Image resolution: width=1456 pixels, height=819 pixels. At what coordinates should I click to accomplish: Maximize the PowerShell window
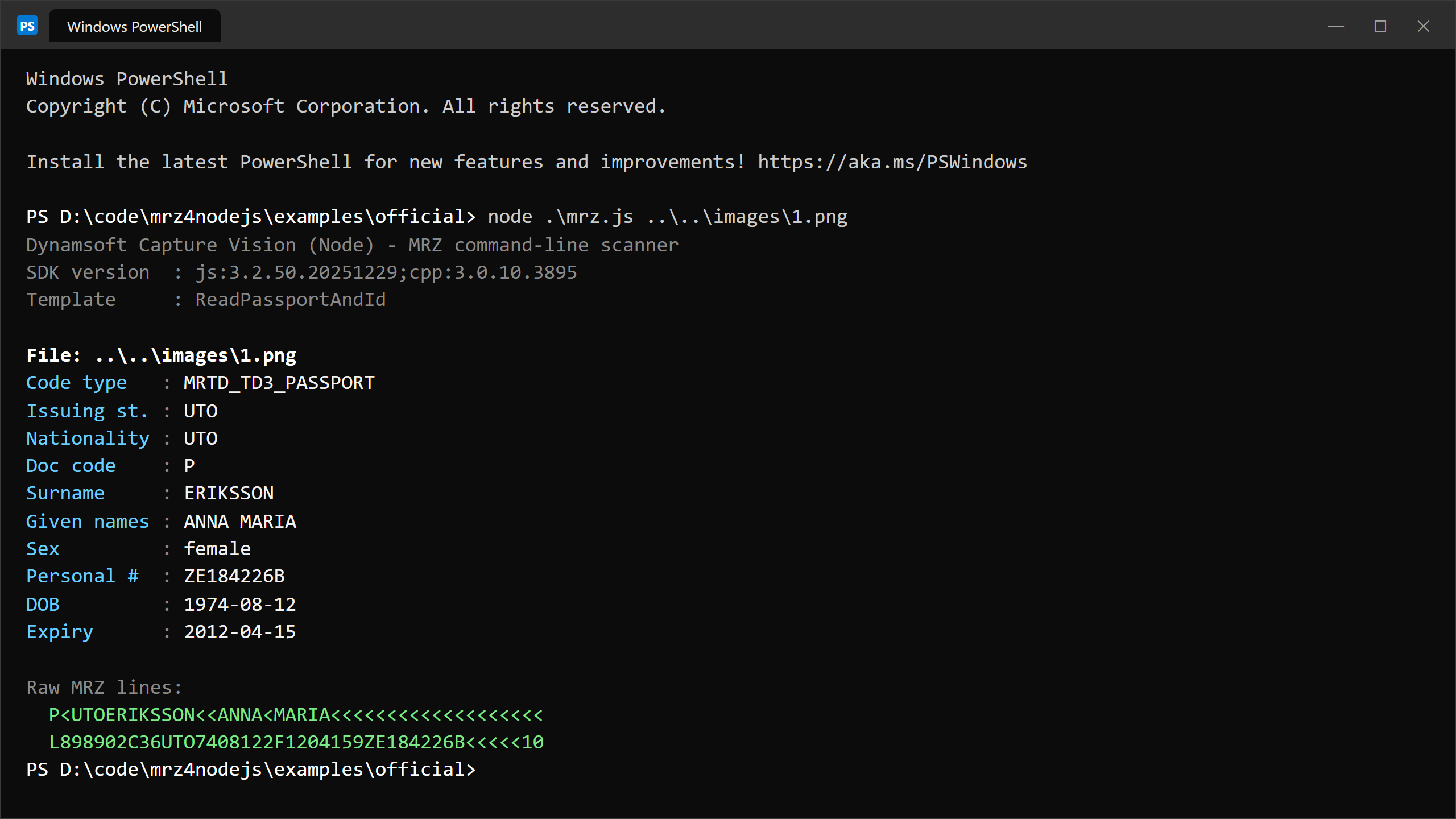click(1380, 26)
